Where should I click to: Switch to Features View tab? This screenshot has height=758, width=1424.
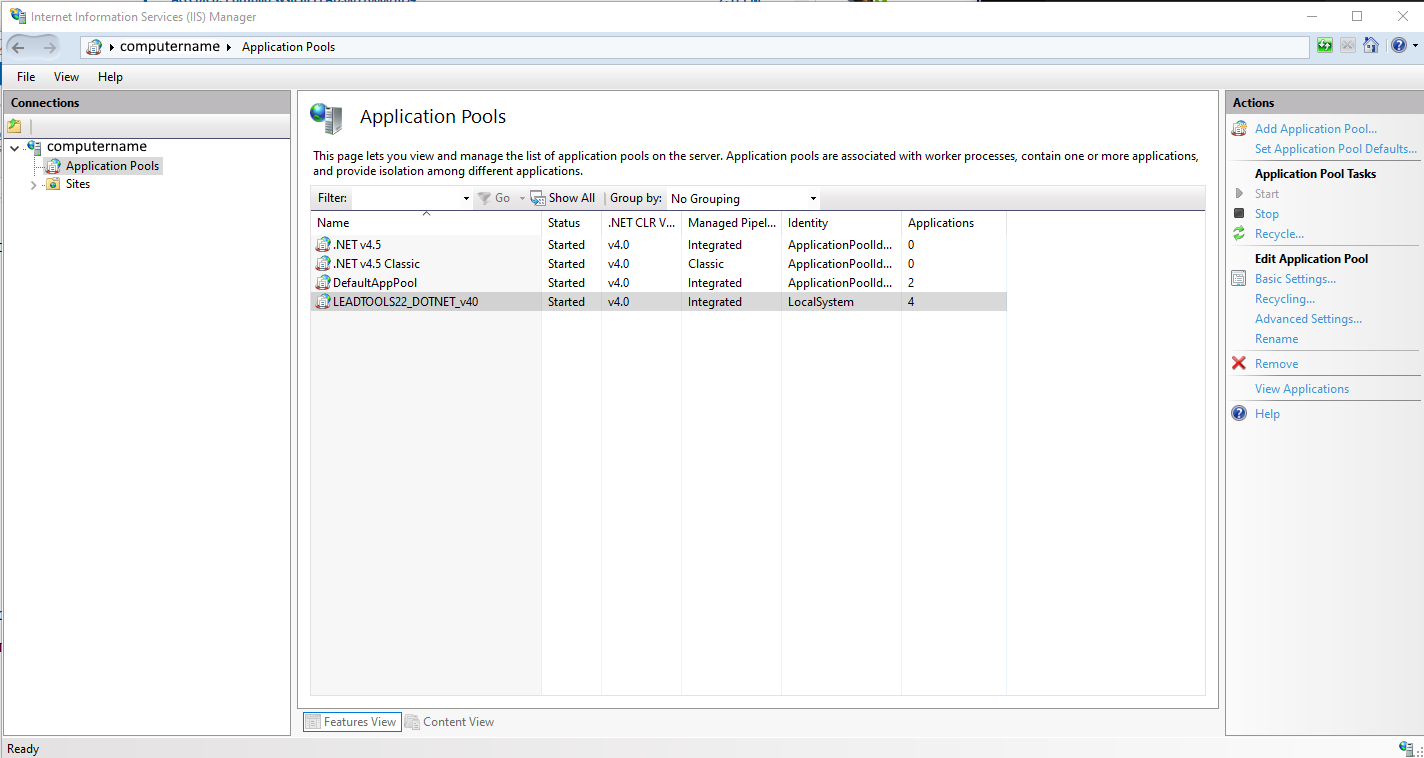pyautogui.click(x=352, y=722)
